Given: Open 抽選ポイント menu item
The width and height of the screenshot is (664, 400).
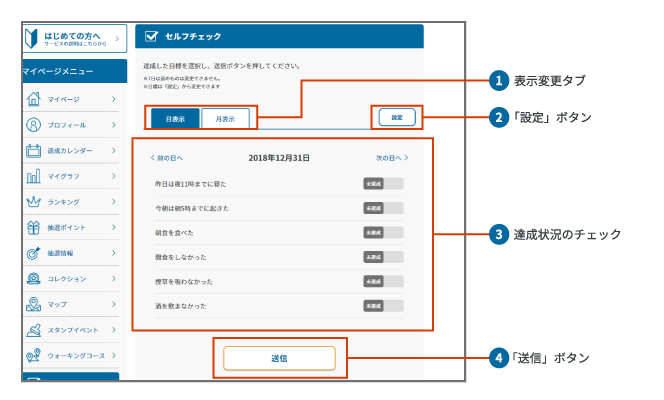Looking at the screenshot, I should click(x=71, y=227).
